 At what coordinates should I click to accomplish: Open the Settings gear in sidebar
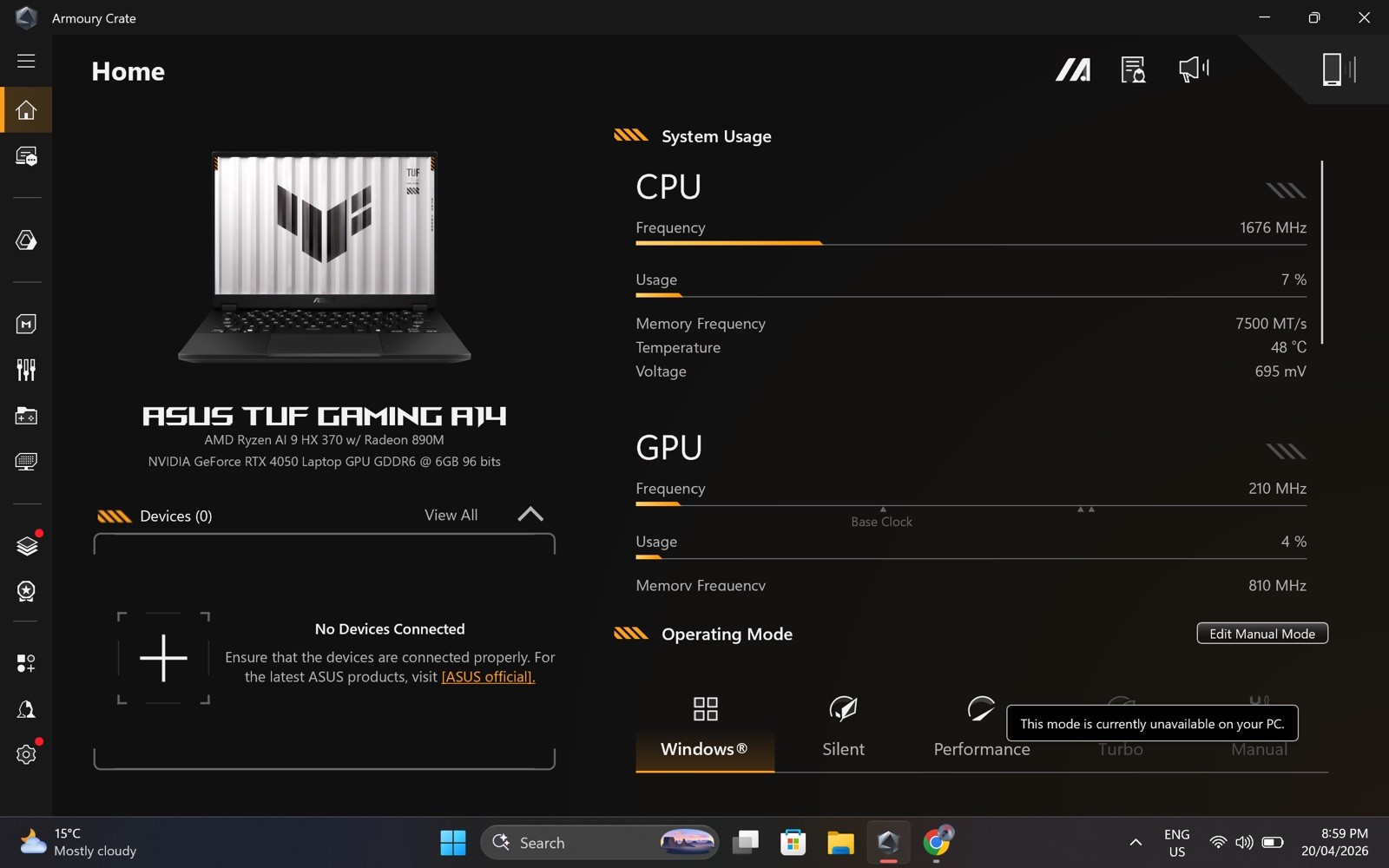26,754
